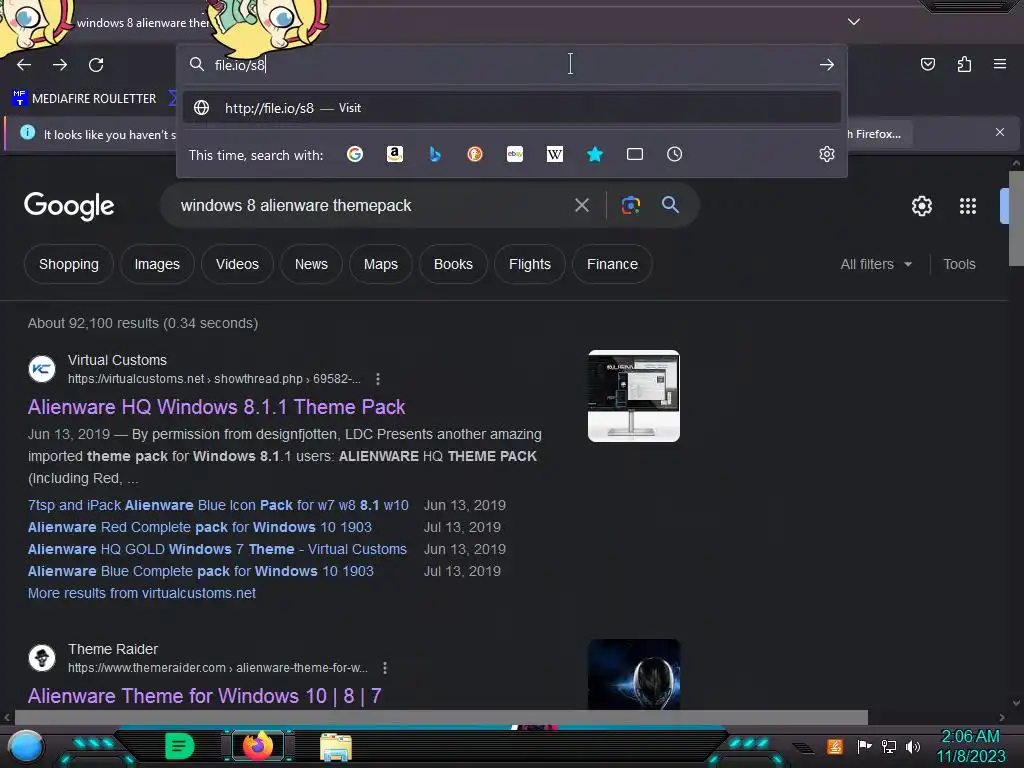This screenshot has height=768, width=1024.
Task: Open the Google apps grid
Action: pos(968,206)
